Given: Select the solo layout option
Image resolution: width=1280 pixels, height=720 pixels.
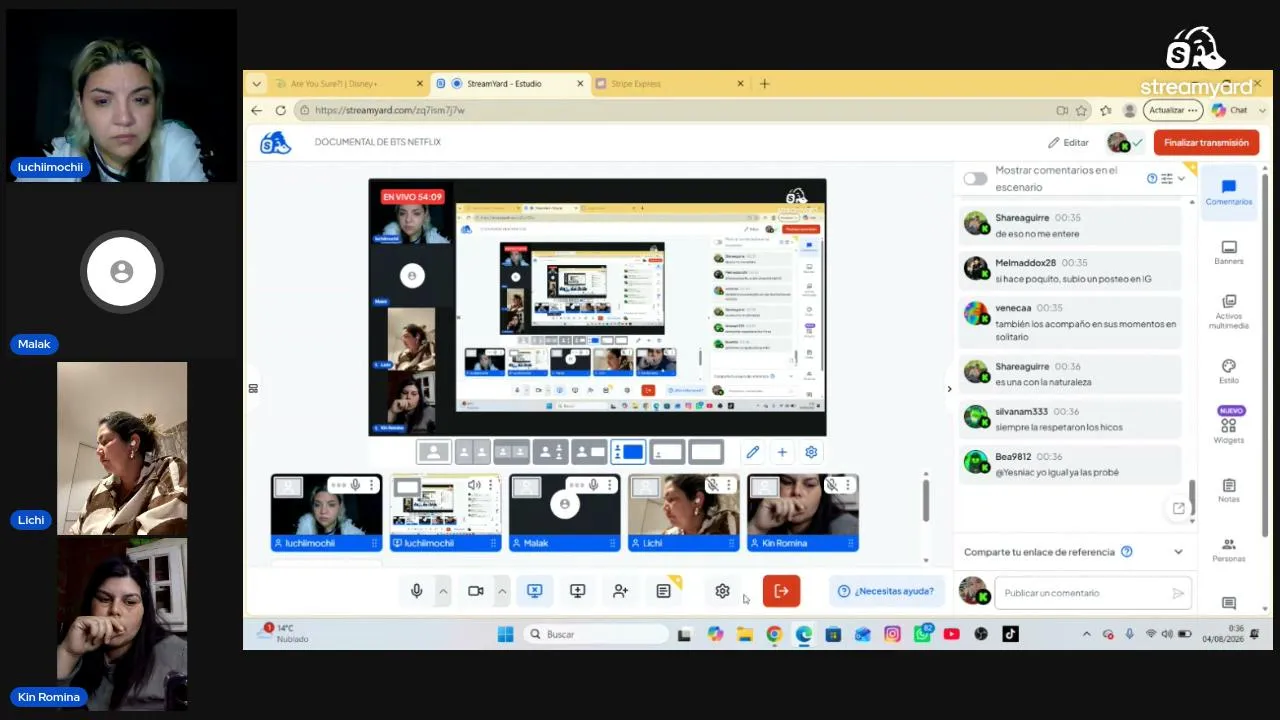Looking at the screenshot, I should tap(434, 452).
